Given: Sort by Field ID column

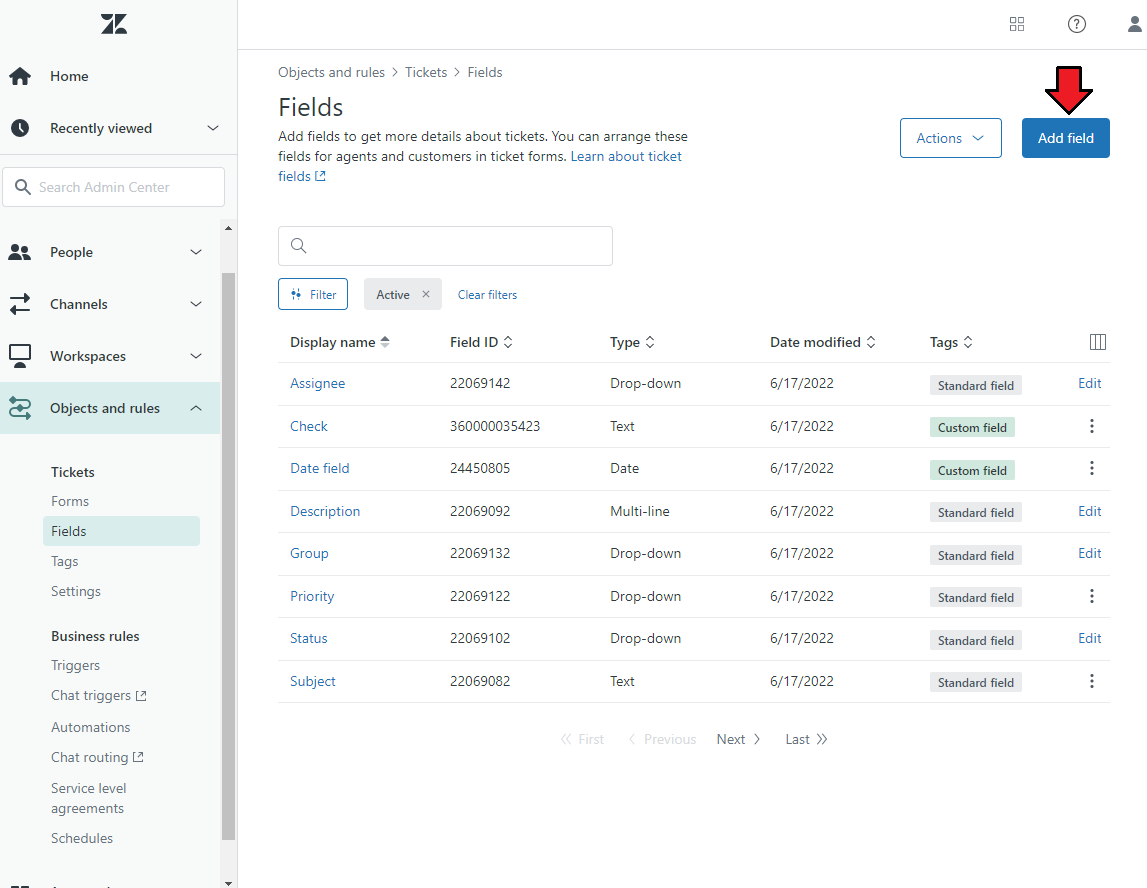Looking at the screenshot, I should click(x=481, y=342).
